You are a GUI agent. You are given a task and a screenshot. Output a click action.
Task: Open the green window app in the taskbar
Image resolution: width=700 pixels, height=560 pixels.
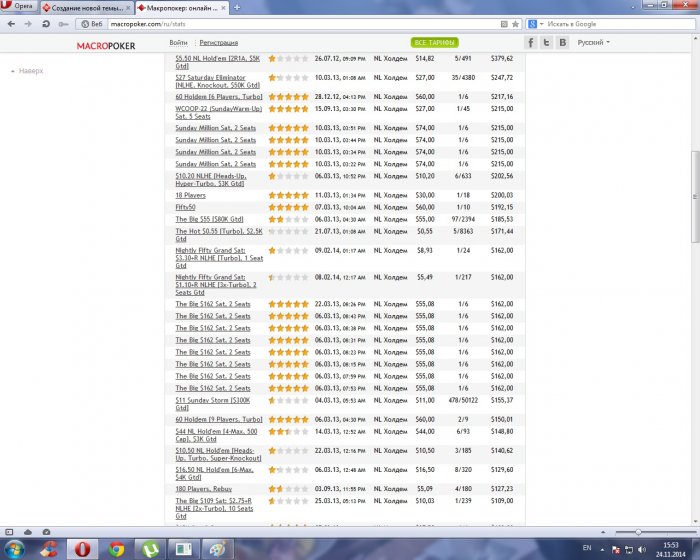[x=183, y=549]
